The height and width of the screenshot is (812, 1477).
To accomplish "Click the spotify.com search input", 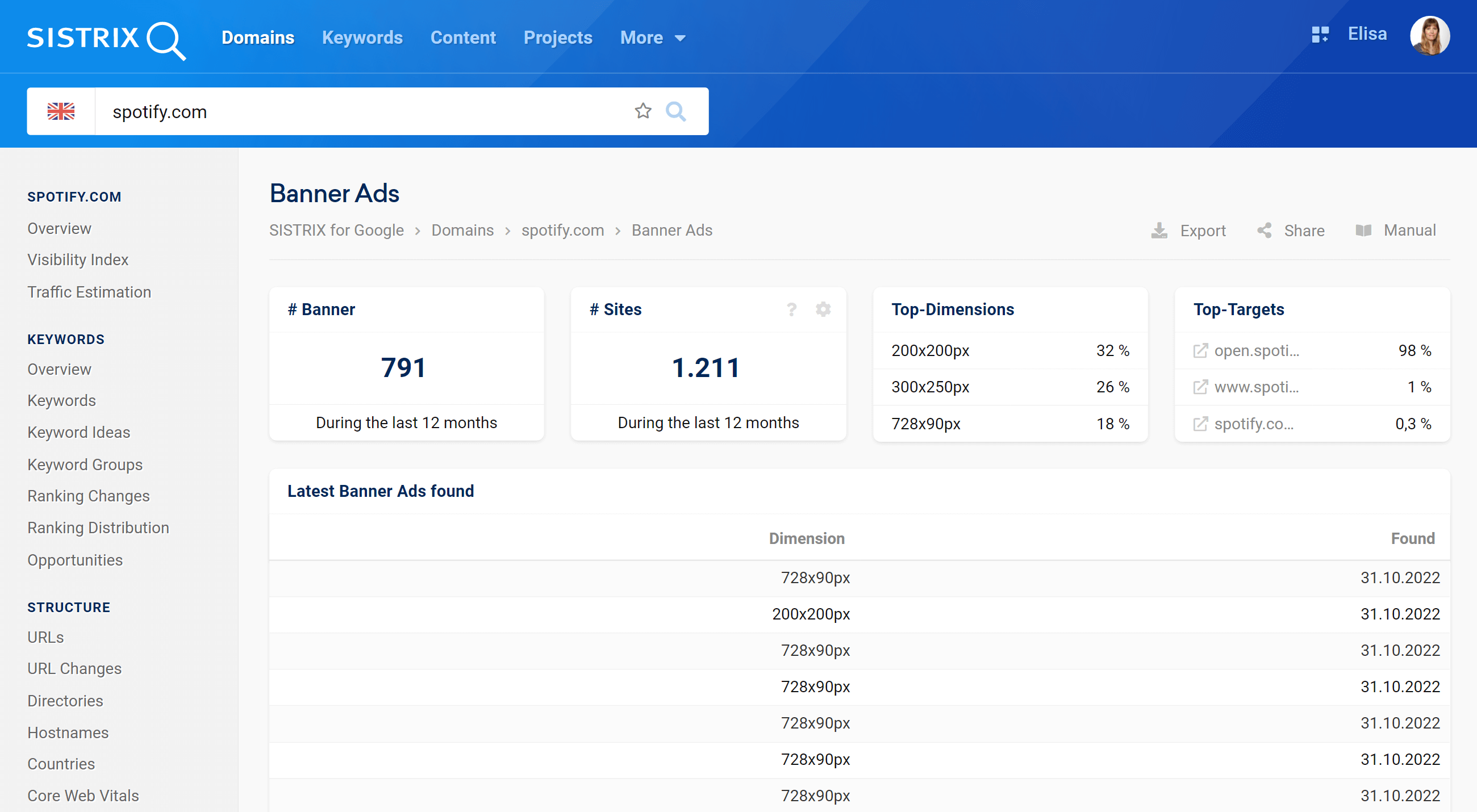I will [x=367, y=111].
